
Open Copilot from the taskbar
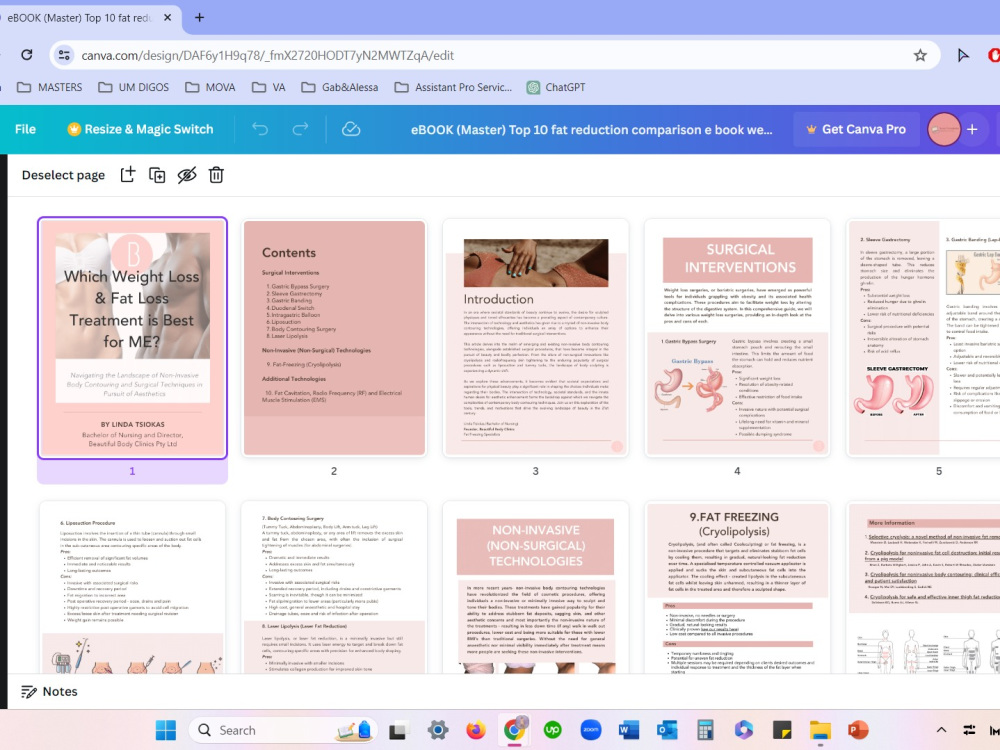tap(744, 730)
